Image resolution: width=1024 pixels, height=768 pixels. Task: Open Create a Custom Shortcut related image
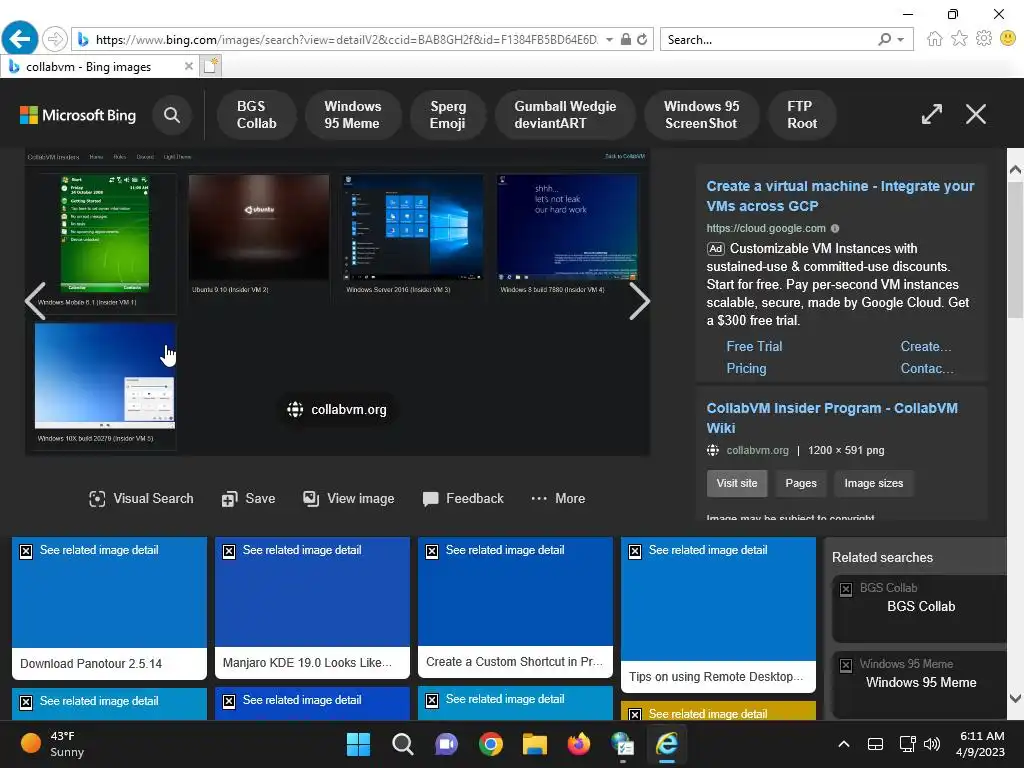click(515, 607)
